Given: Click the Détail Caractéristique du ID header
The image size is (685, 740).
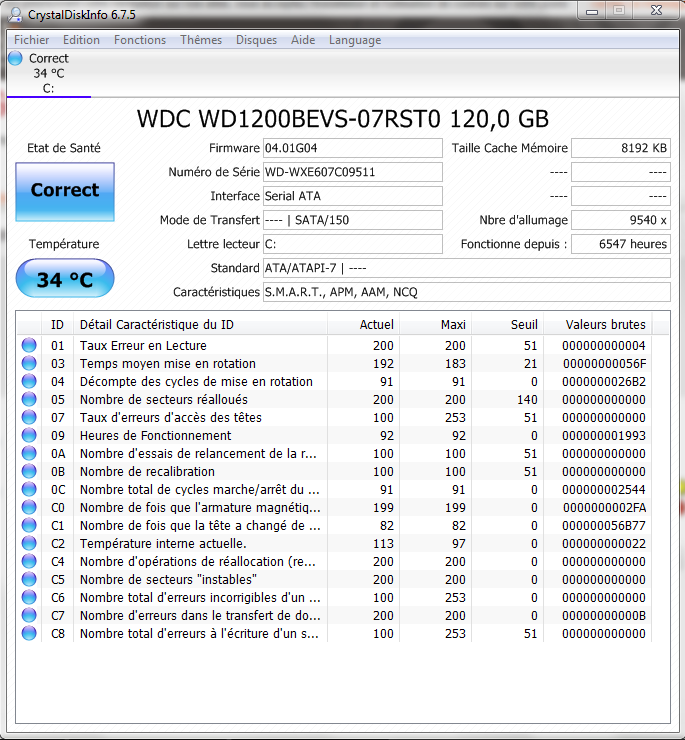Looking at the screenshot, I should pos(201,325).
